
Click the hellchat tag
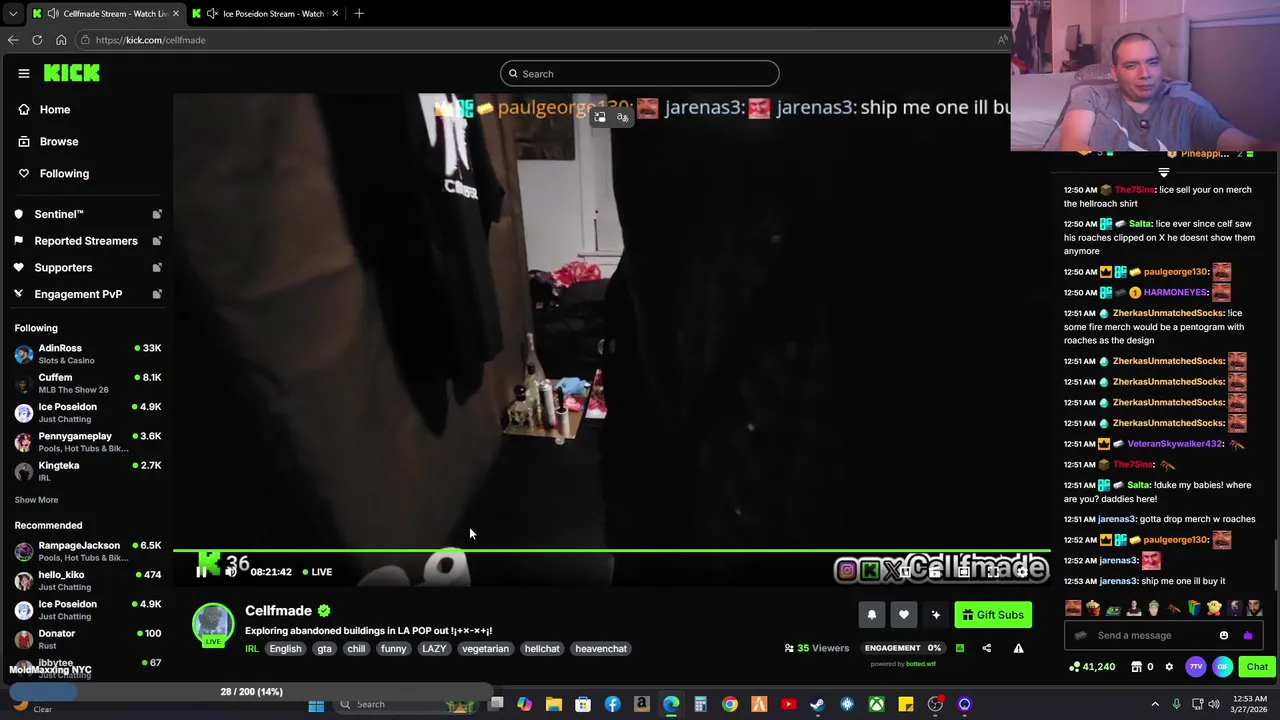point(542,649)
